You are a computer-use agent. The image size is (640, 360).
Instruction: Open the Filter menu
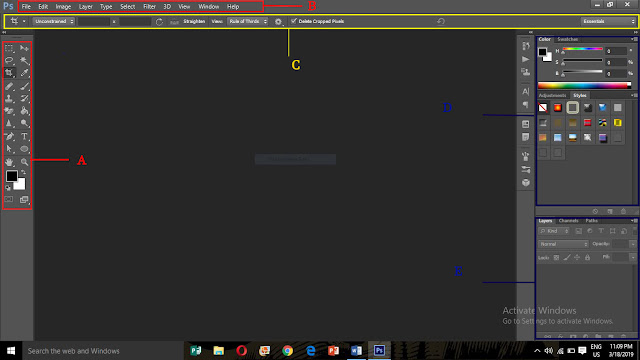(149, 7)
